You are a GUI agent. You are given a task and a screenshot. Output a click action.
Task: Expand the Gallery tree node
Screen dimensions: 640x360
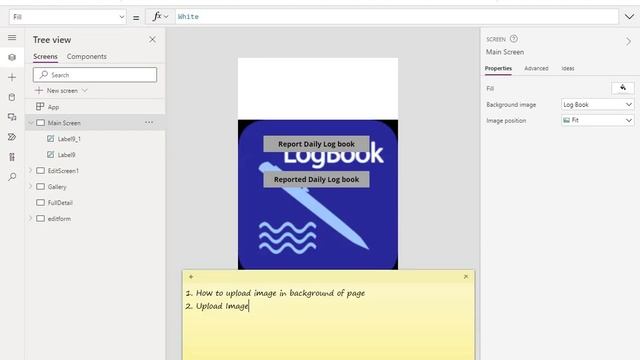[x=31, y=186]
